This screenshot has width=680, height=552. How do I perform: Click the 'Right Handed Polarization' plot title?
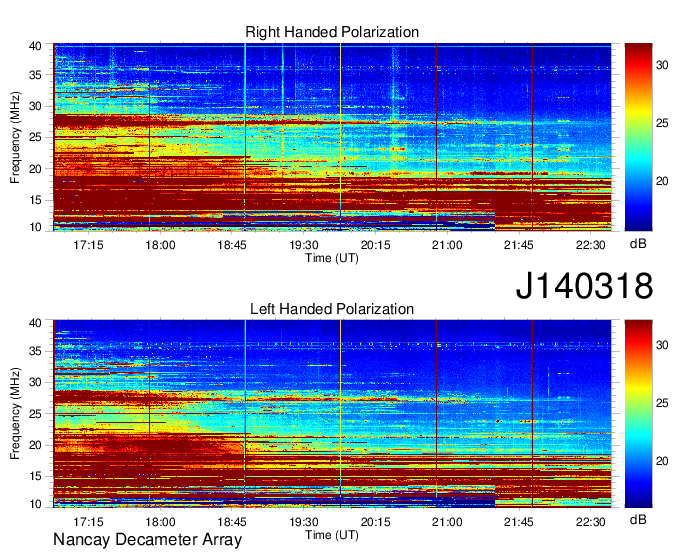tap(332, 32)
